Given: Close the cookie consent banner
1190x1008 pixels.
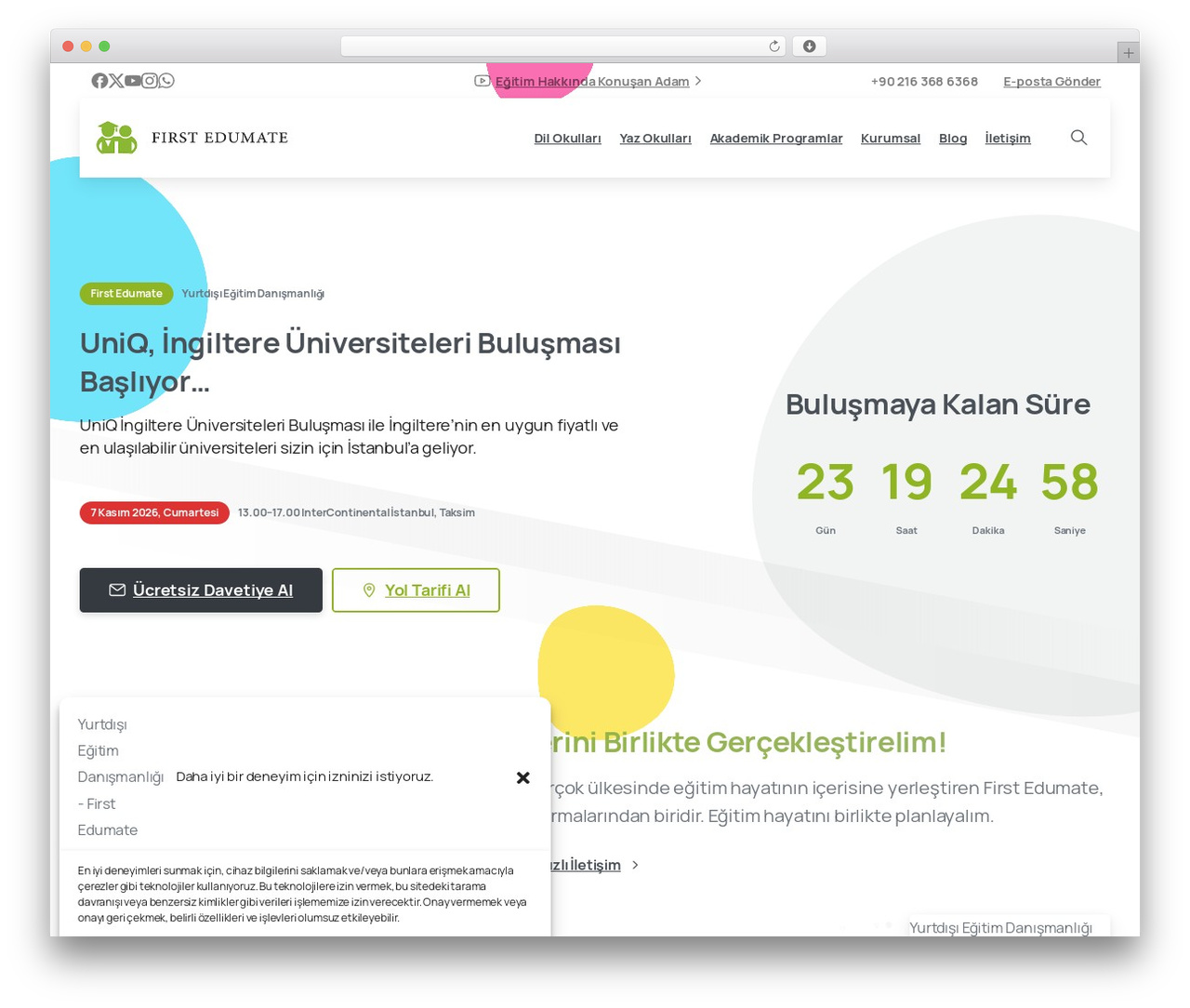Looking at the screenshot, I should pyautogui.click(x=523, y=777).
